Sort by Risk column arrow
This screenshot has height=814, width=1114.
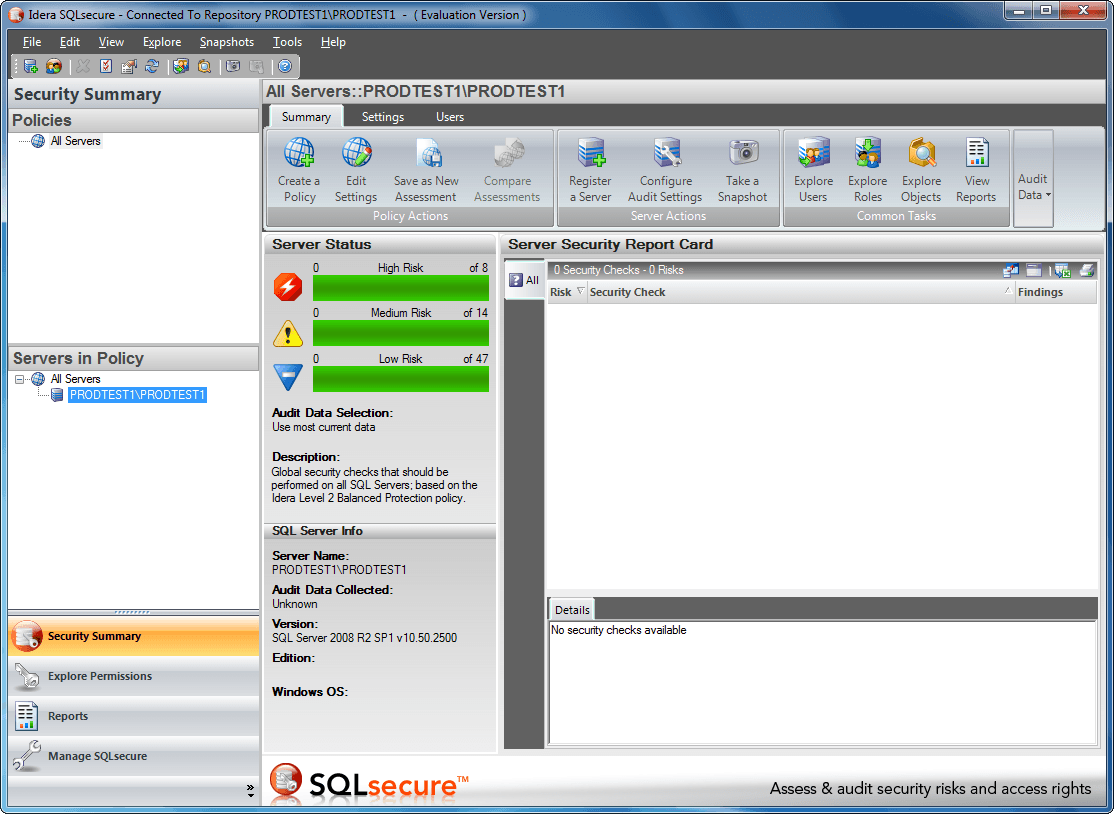[x=580, y=291]
